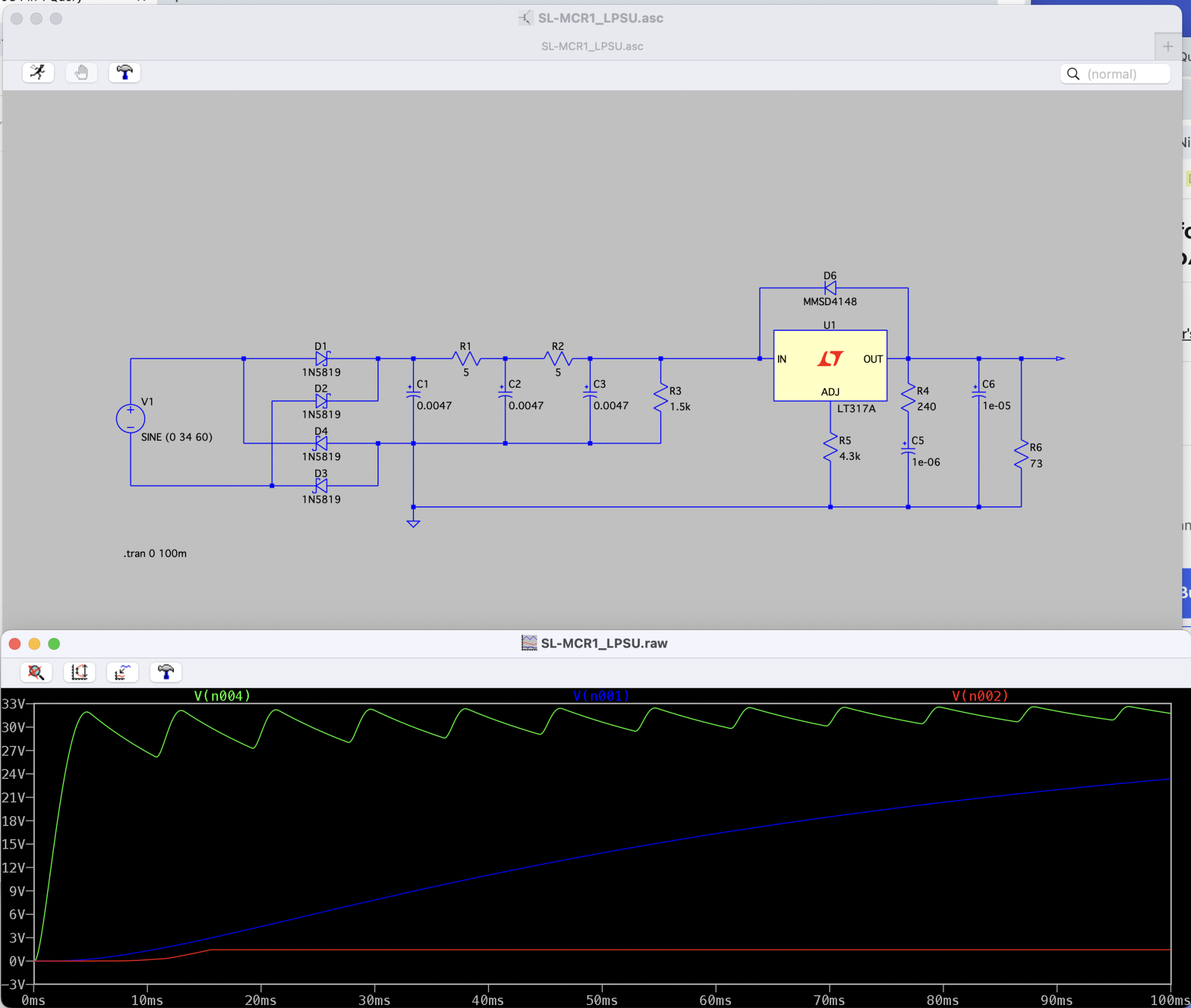
Task: Click the Run simulation icon in the schematic toolbar
Action: (38, 73)
